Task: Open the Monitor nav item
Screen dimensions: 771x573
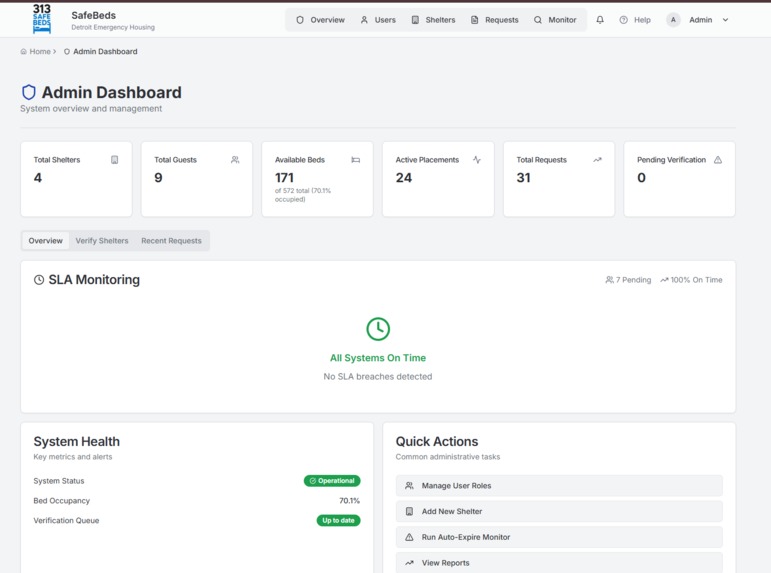Action: point(555,20)
